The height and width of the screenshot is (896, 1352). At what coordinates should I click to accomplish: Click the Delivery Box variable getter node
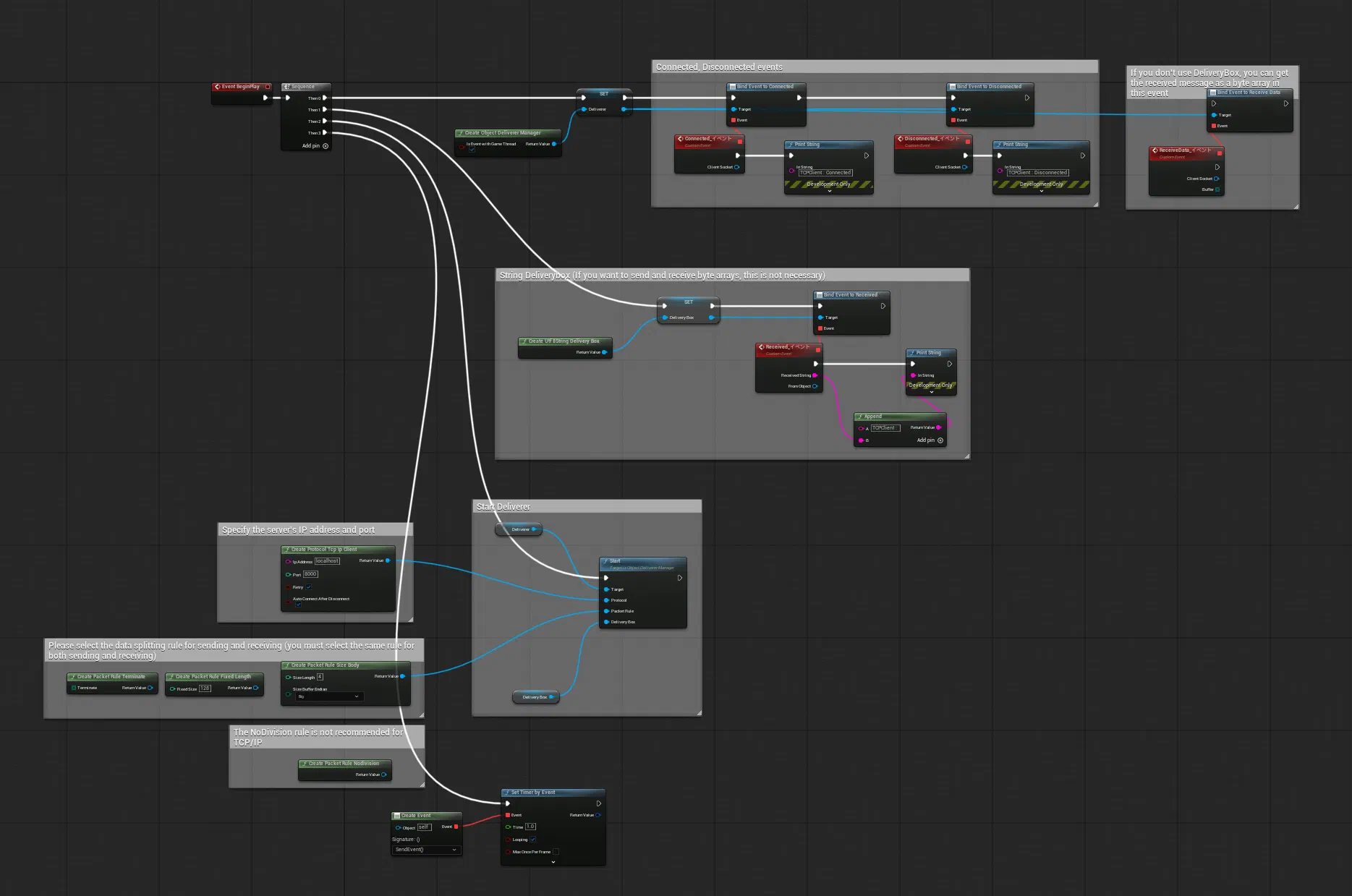[x=536, y=697]
